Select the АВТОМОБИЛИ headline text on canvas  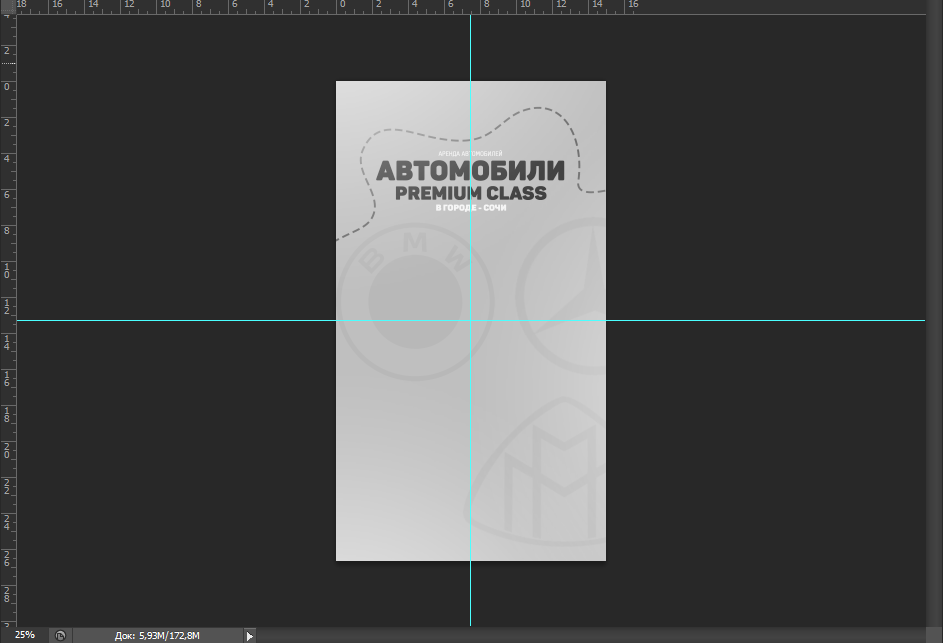pos(470,171)
